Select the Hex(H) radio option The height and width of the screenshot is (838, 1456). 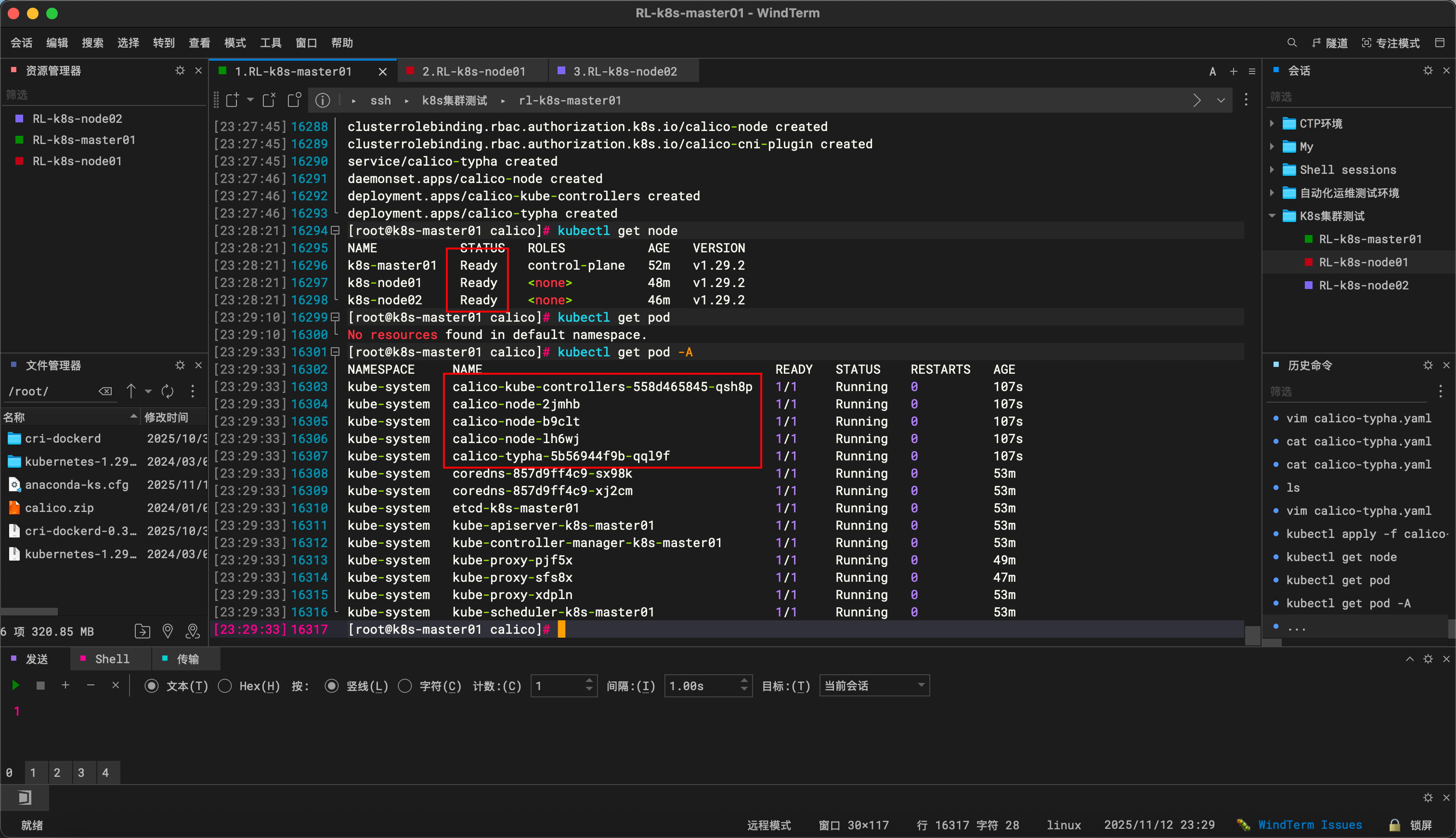tap(225, 686)
